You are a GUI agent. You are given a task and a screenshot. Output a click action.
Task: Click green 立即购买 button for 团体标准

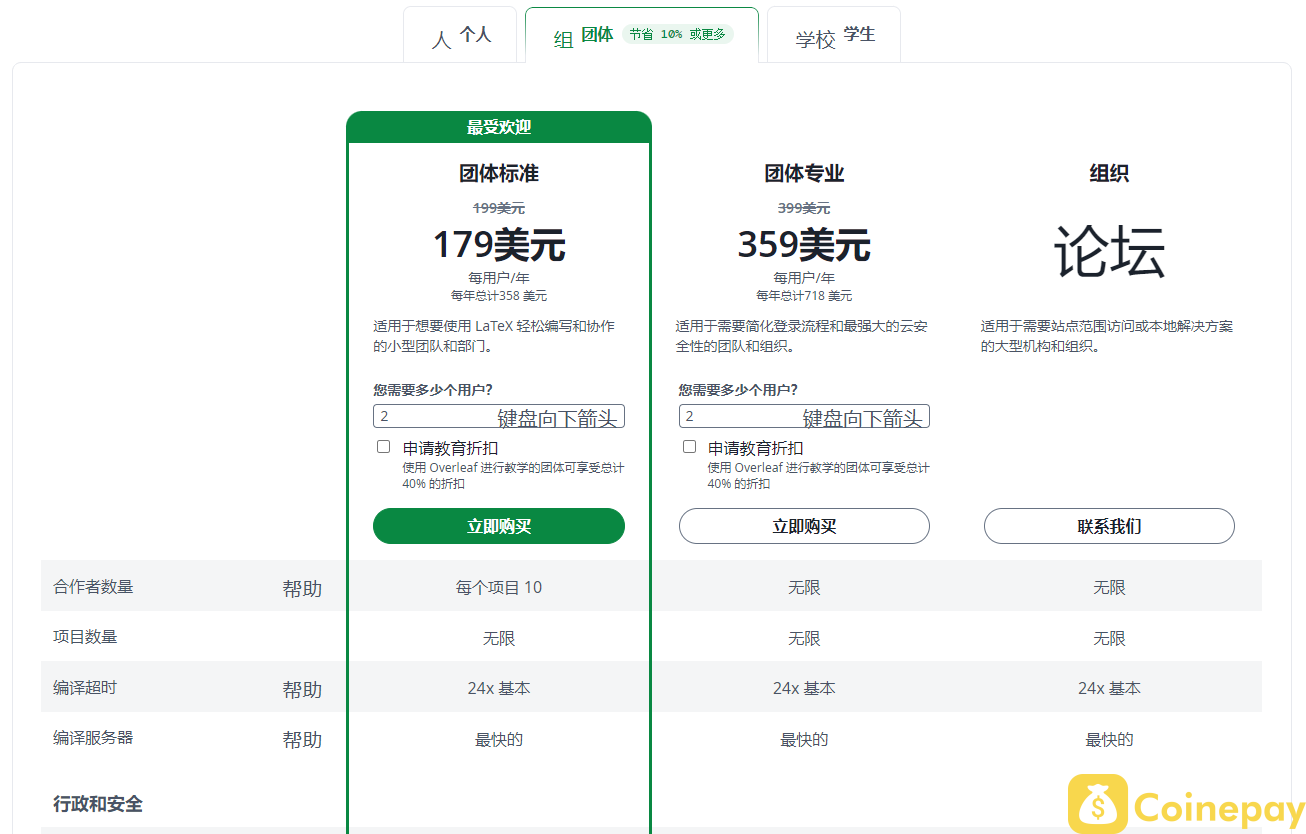(499, 526)
